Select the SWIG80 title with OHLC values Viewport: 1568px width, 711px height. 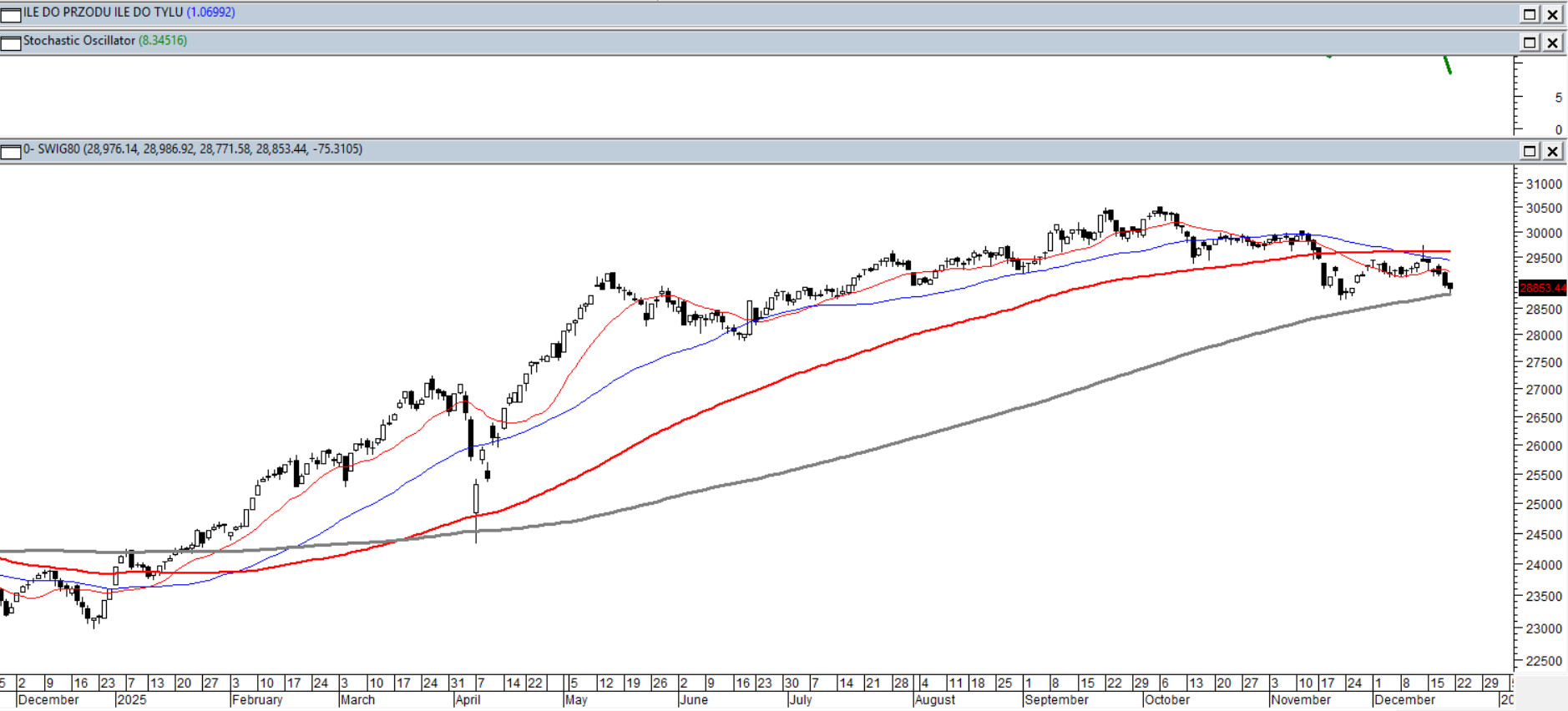click(192, 149)
